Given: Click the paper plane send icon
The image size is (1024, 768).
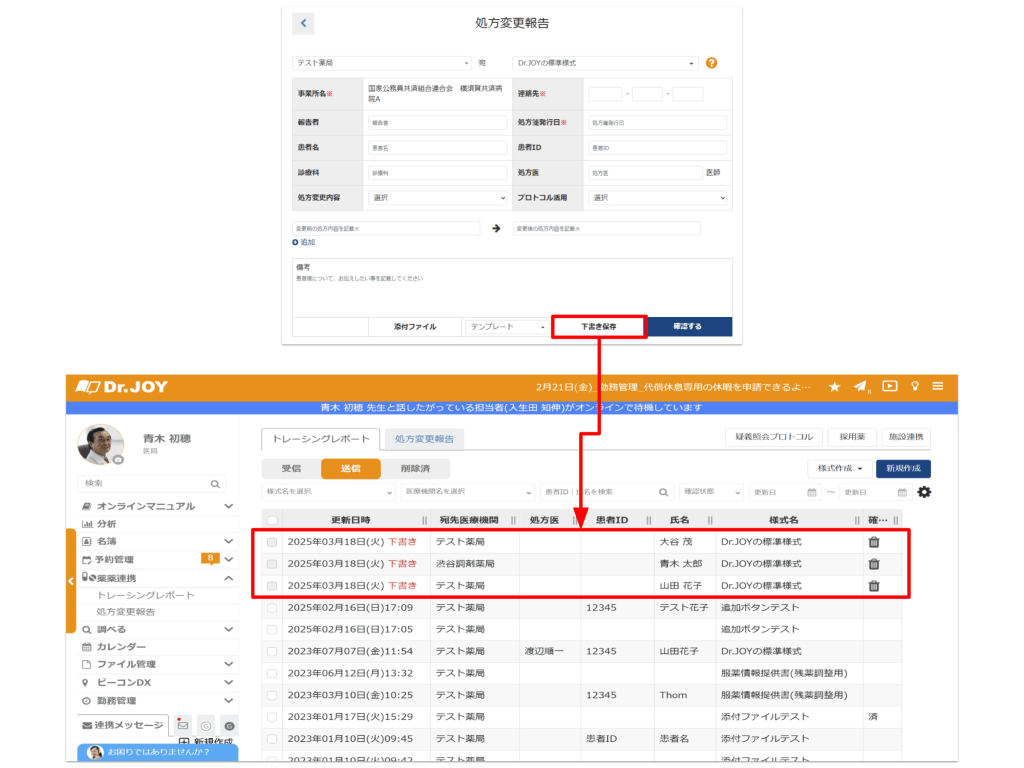Looking at the screenshot, I should (860, 387).
